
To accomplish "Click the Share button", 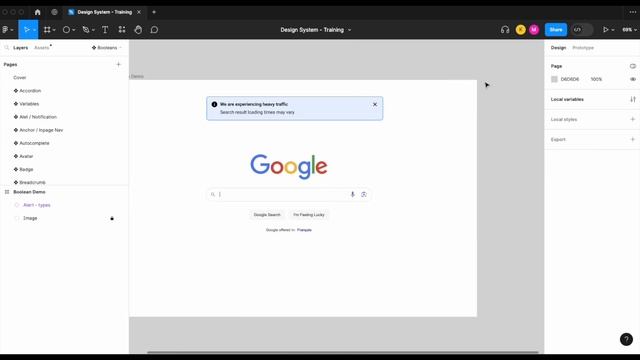I will 556,30.
